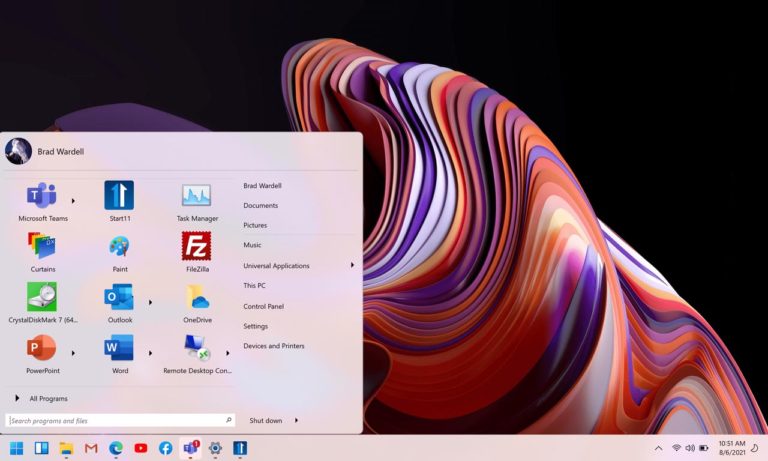Click the Brad Wardell user avatar
This screenshot has width=768, height=461.
18,151
